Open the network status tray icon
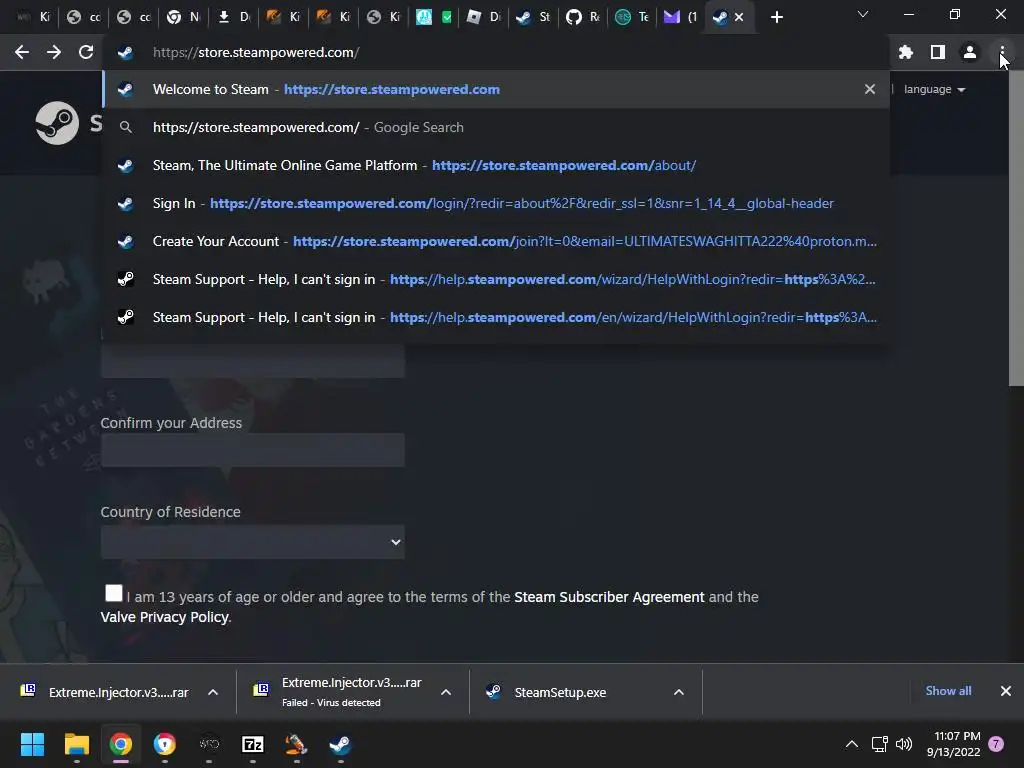Image resolution: width=1024 pixels, height=768 pixels. [879, 744]
